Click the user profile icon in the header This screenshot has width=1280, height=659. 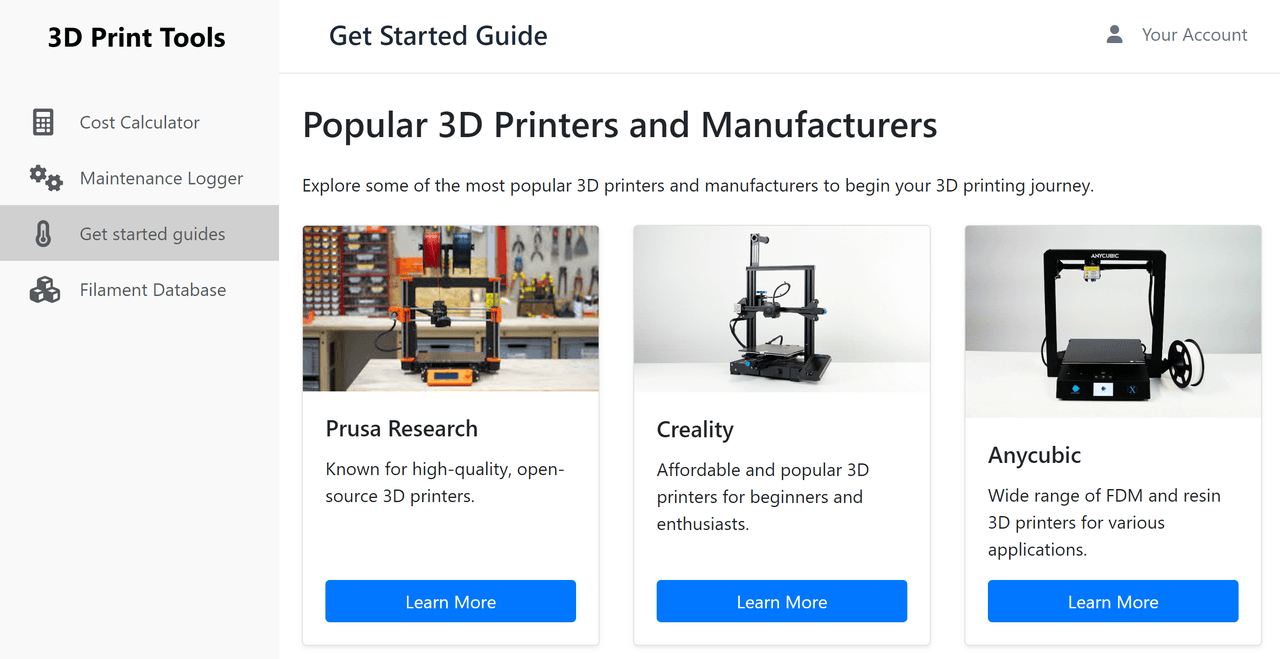point(1114,34)
